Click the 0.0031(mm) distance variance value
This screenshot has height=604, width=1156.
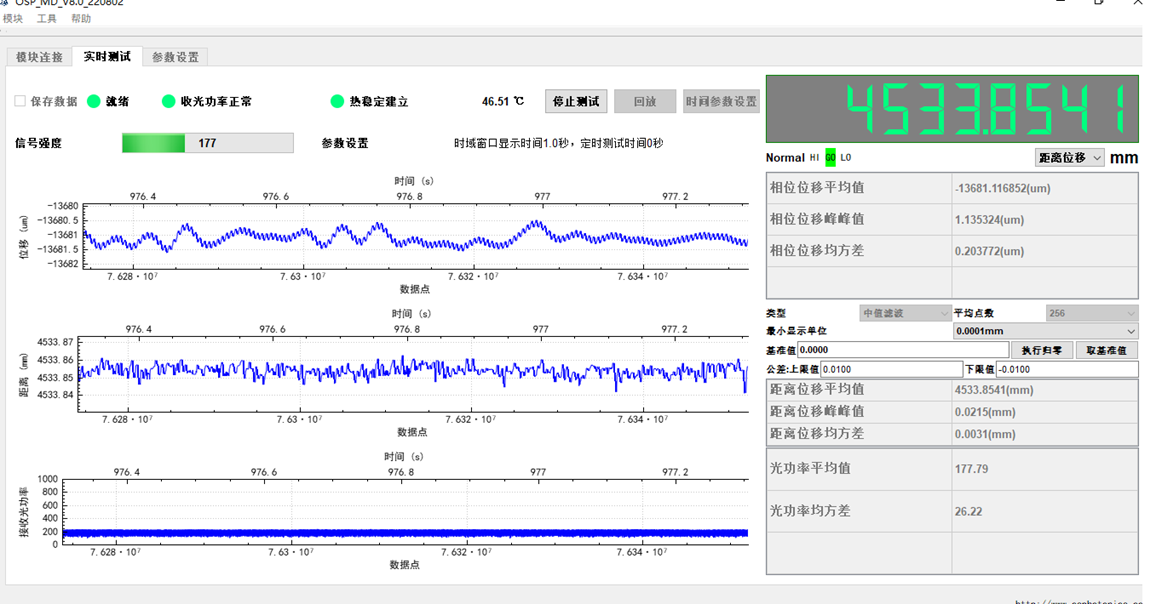pos(985,434)
